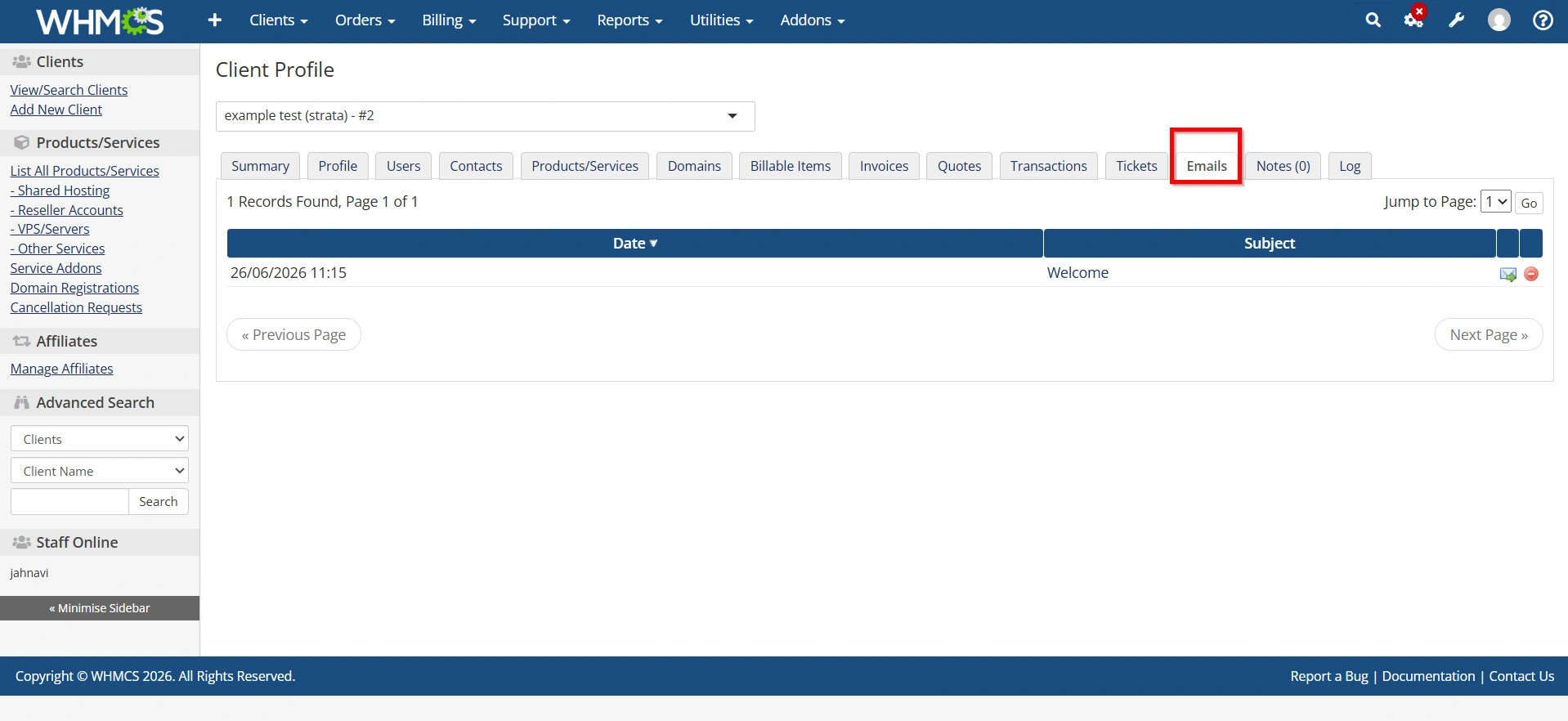Switch to the Contacts tab
This screenshot has width=1568, height=721.
point(476,166)
